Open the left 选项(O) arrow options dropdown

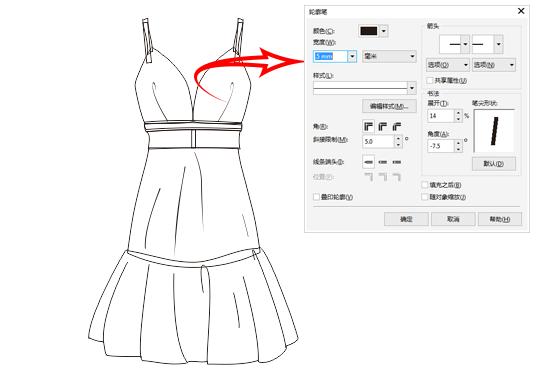tap(447, 65)
